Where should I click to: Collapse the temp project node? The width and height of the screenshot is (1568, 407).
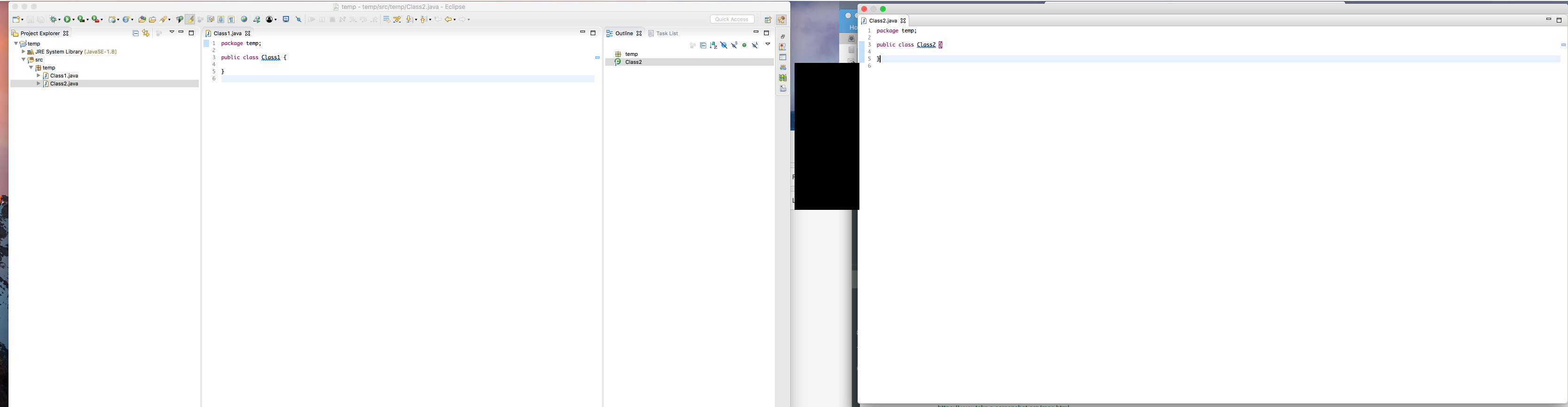16,44
